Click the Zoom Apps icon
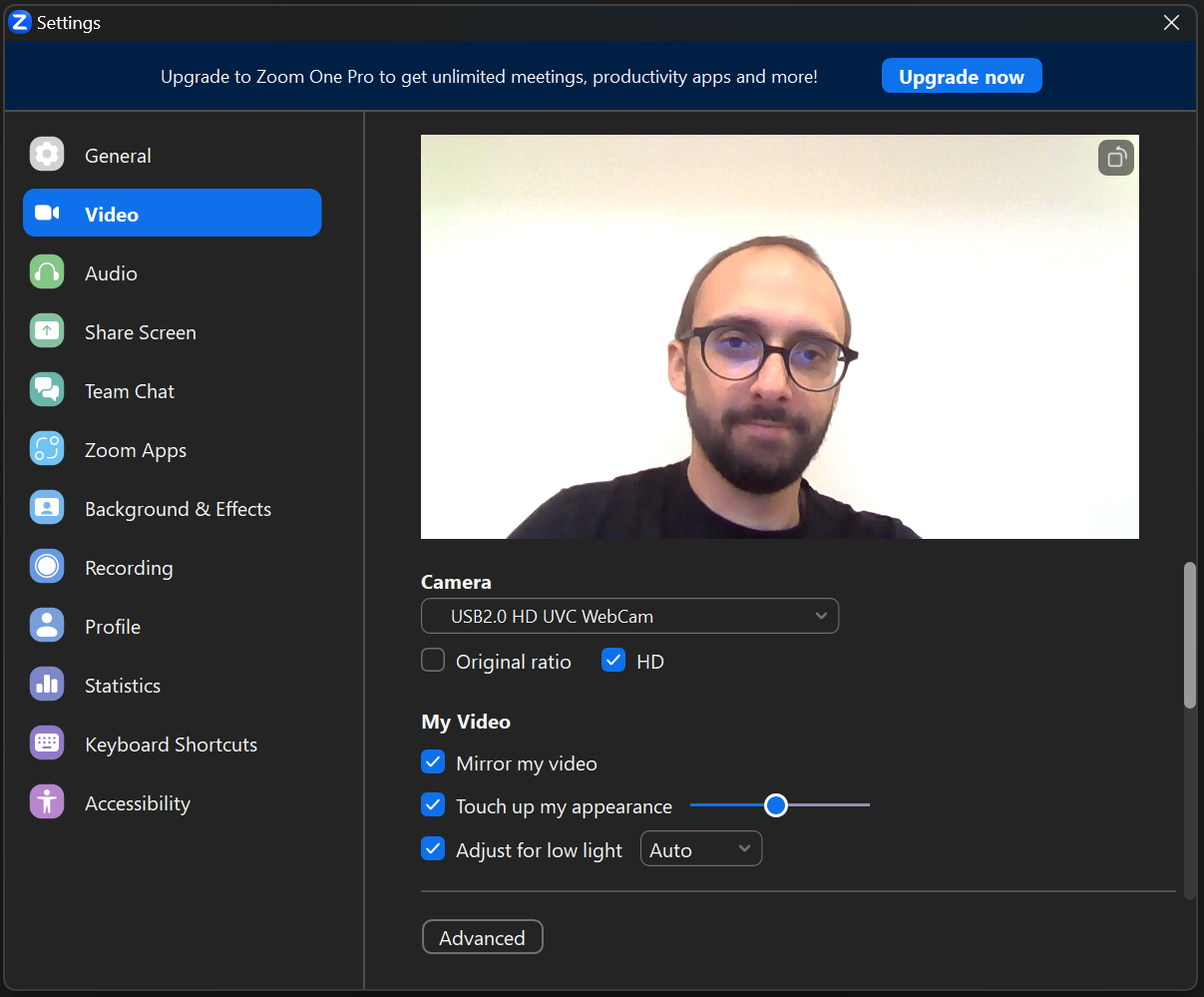1204x997 pixels. (x=47, y=449)
